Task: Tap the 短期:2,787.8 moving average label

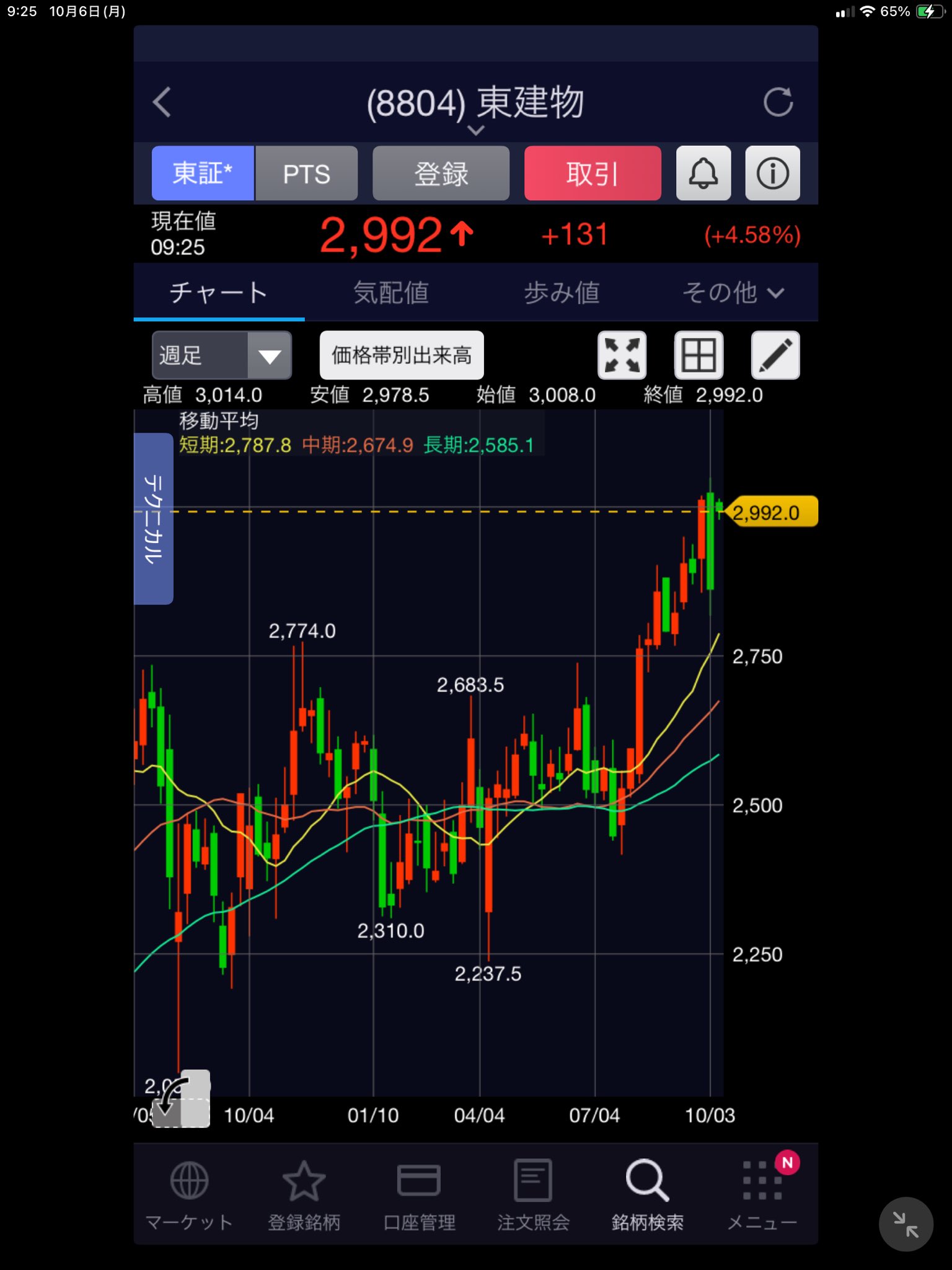Action: coord(235,445)
